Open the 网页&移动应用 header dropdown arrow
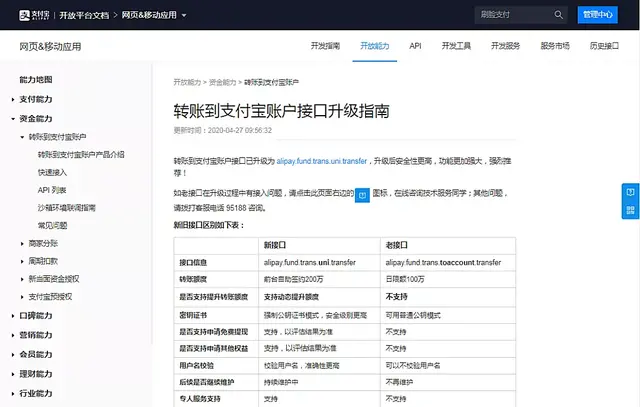This screenshot has width=640, height=407. 184,16
